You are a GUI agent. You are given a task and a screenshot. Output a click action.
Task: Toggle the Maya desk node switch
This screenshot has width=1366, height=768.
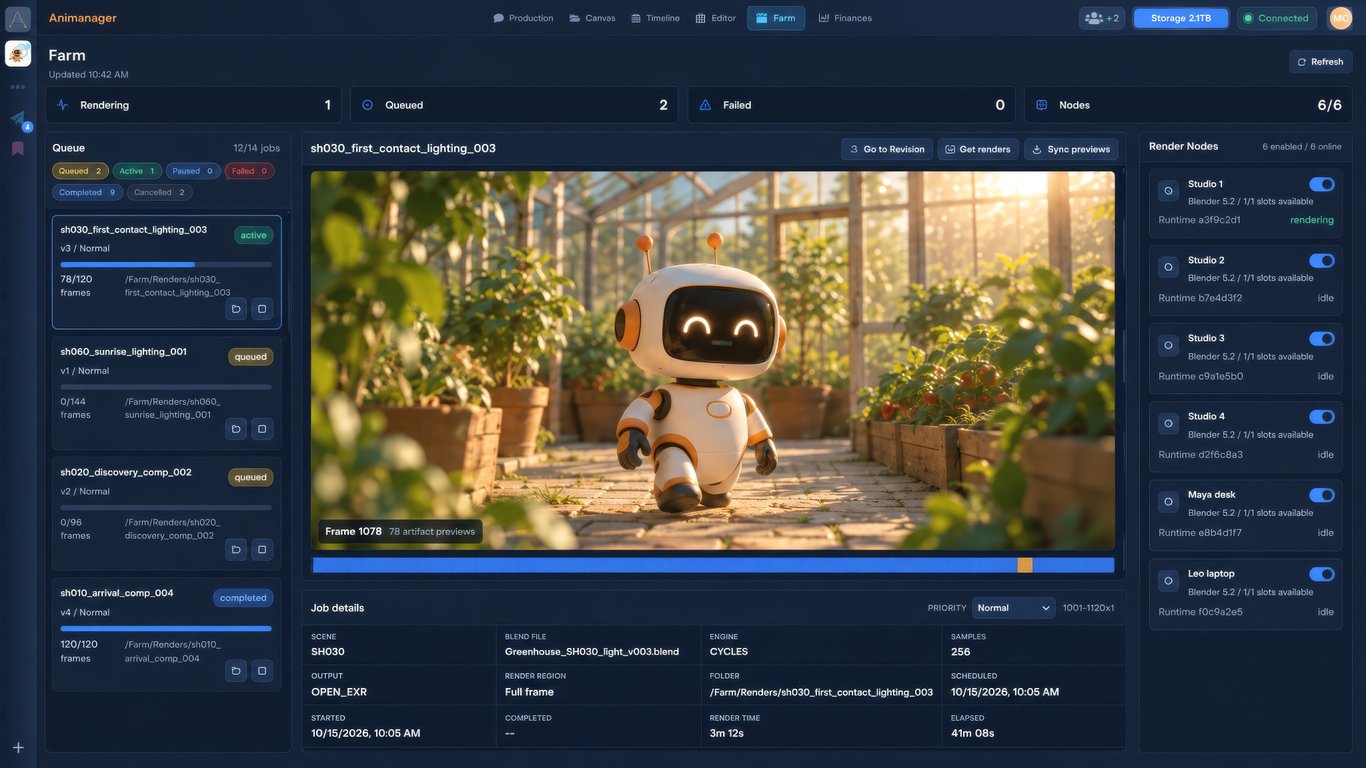tap(1322, 494)
